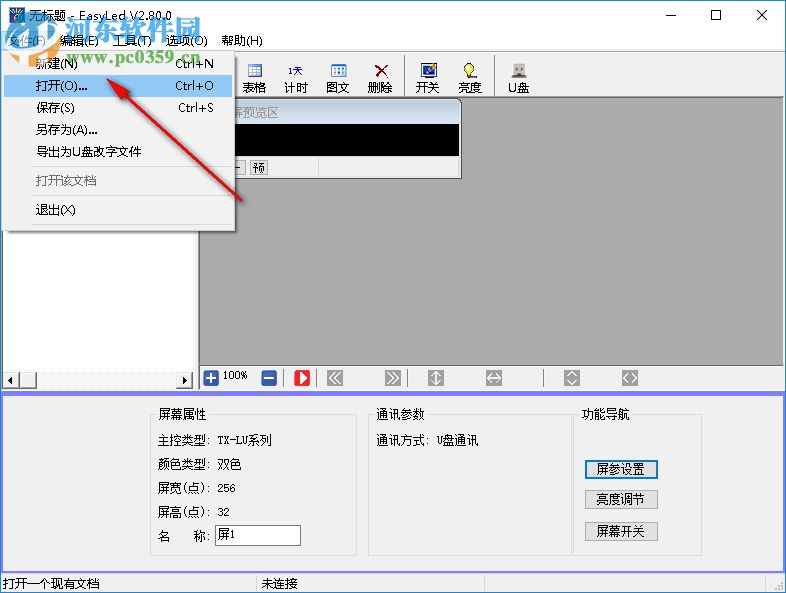Viewport: 786px width, 593px height.
Task: Click the 预 preview button in preview window
Action: [259, 167]
